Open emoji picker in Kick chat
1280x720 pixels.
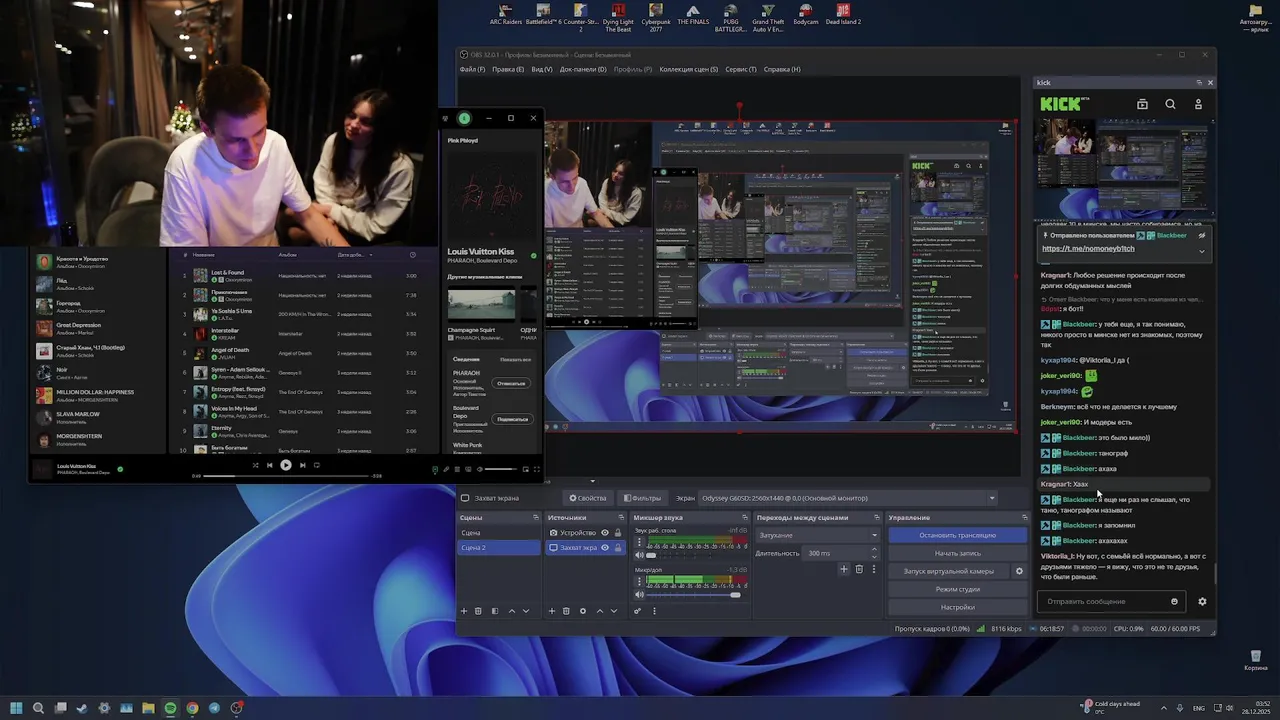pyautogui.click(x=1174, y=601)
